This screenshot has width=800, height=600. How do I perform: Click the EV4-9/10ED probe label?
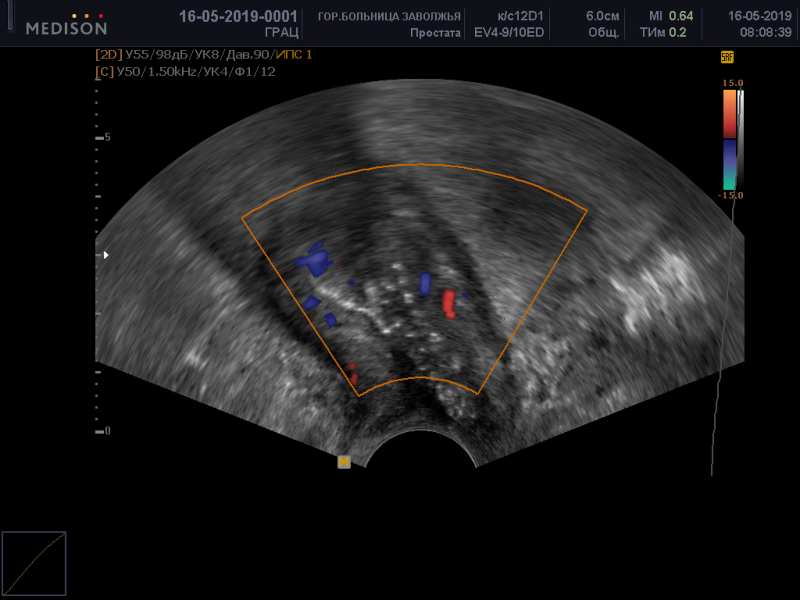(509, 33)
